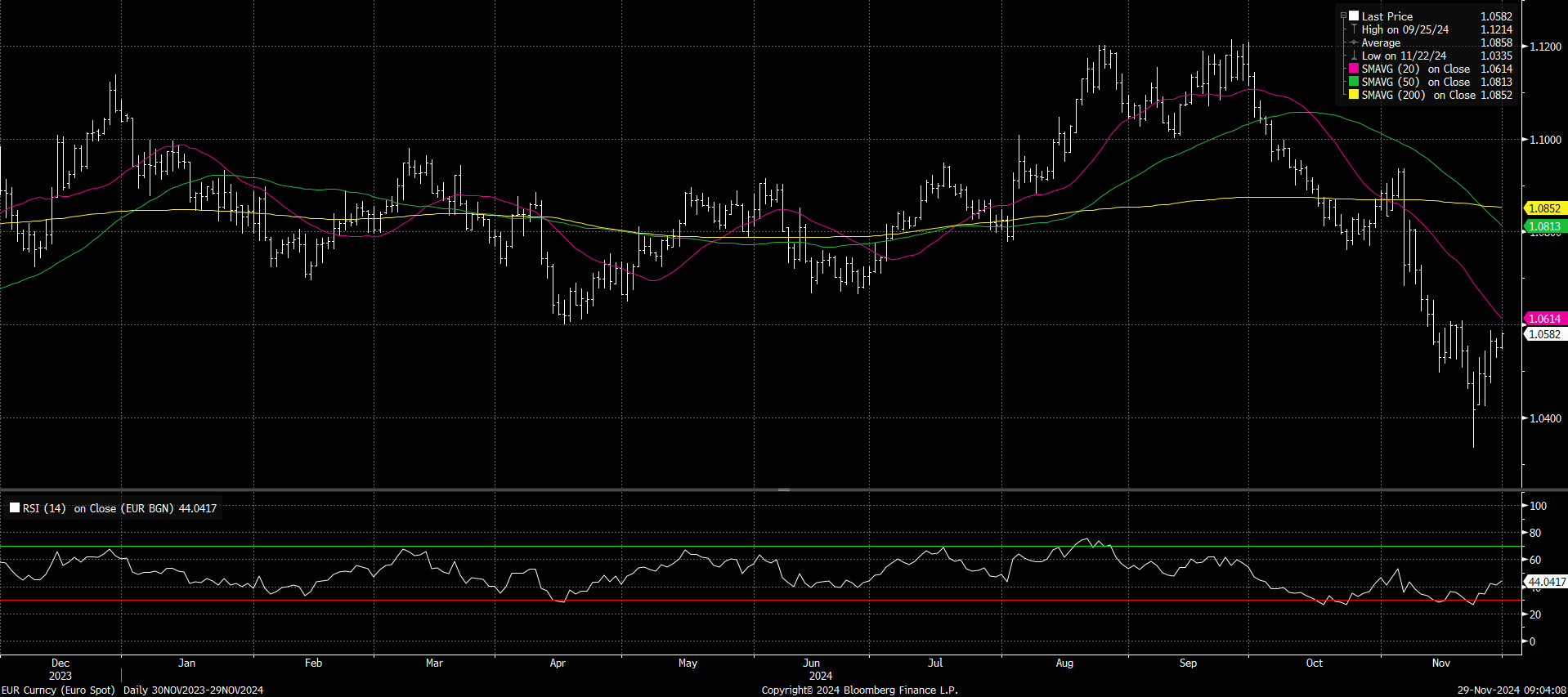The image size is (1568, 697).
Task: Click the 0 label on RSI axis
Action: click(1532, 641)
